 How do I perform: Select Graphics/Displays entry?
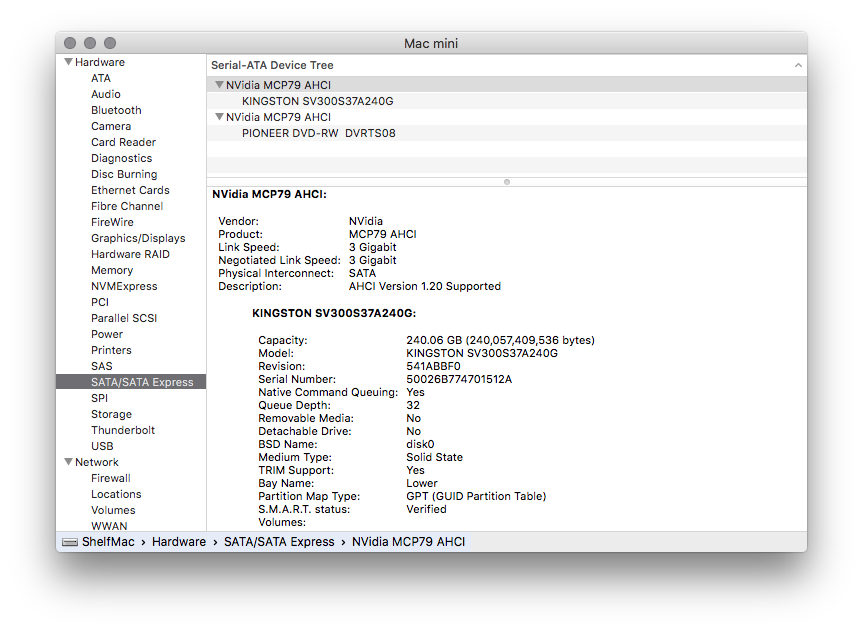(x=138, y=238)
